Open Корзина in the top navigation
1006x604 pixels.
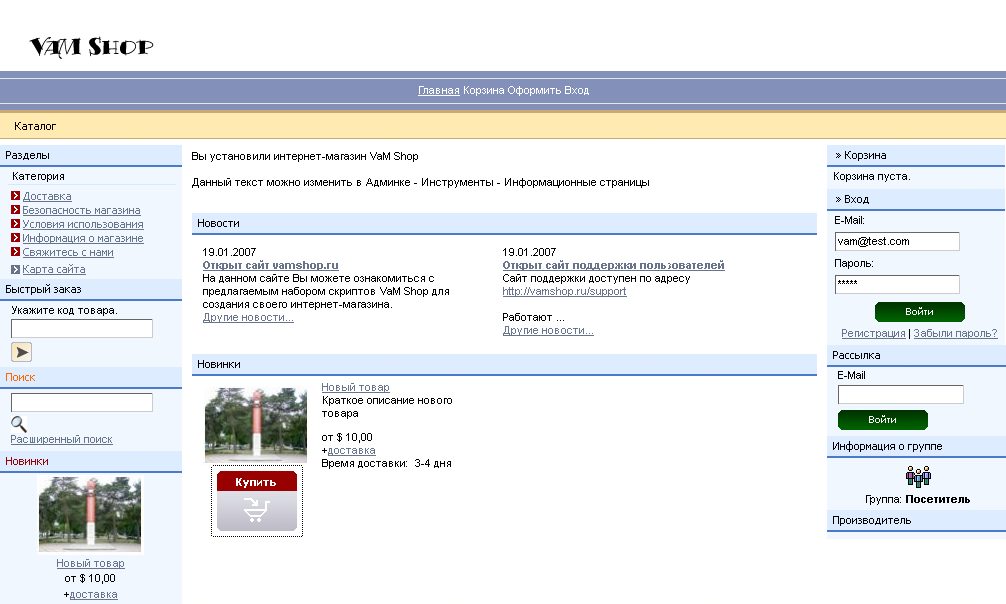point(483,90)
